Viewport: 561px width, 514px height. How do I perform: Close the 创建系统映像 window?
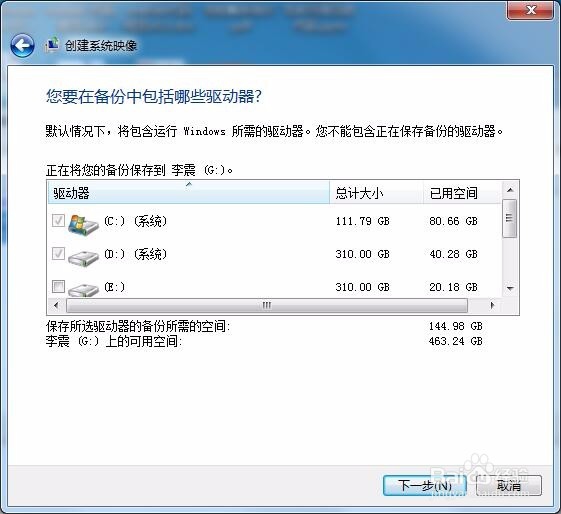point(530,10)
